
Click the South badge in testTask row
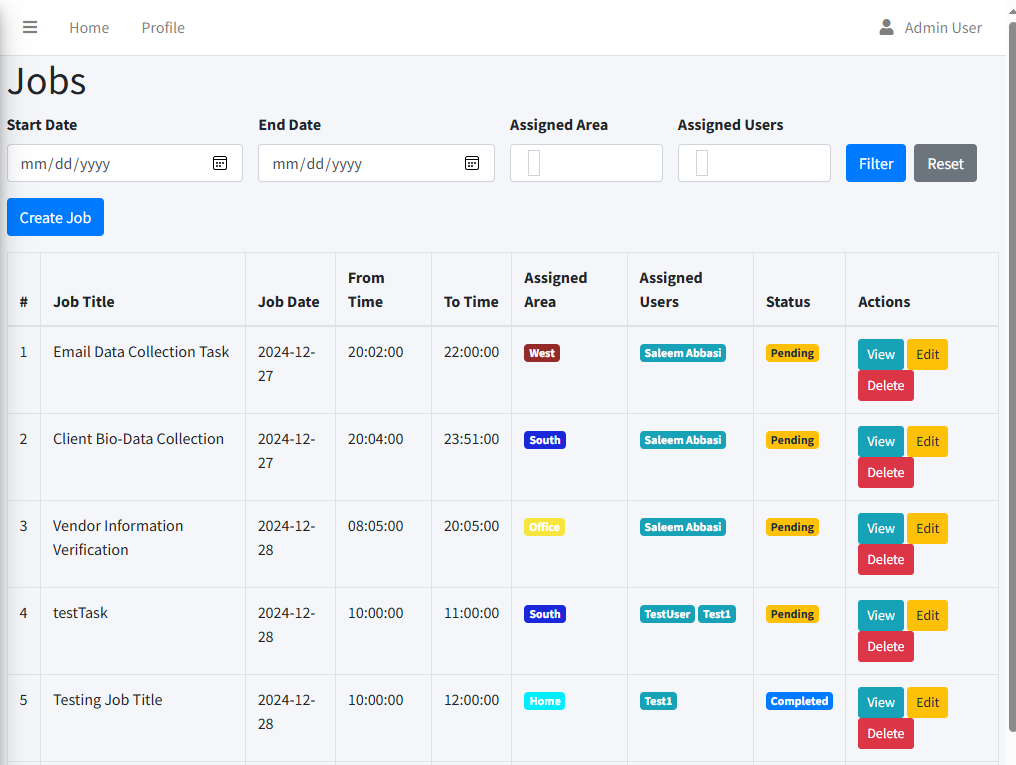click(545, 614)
